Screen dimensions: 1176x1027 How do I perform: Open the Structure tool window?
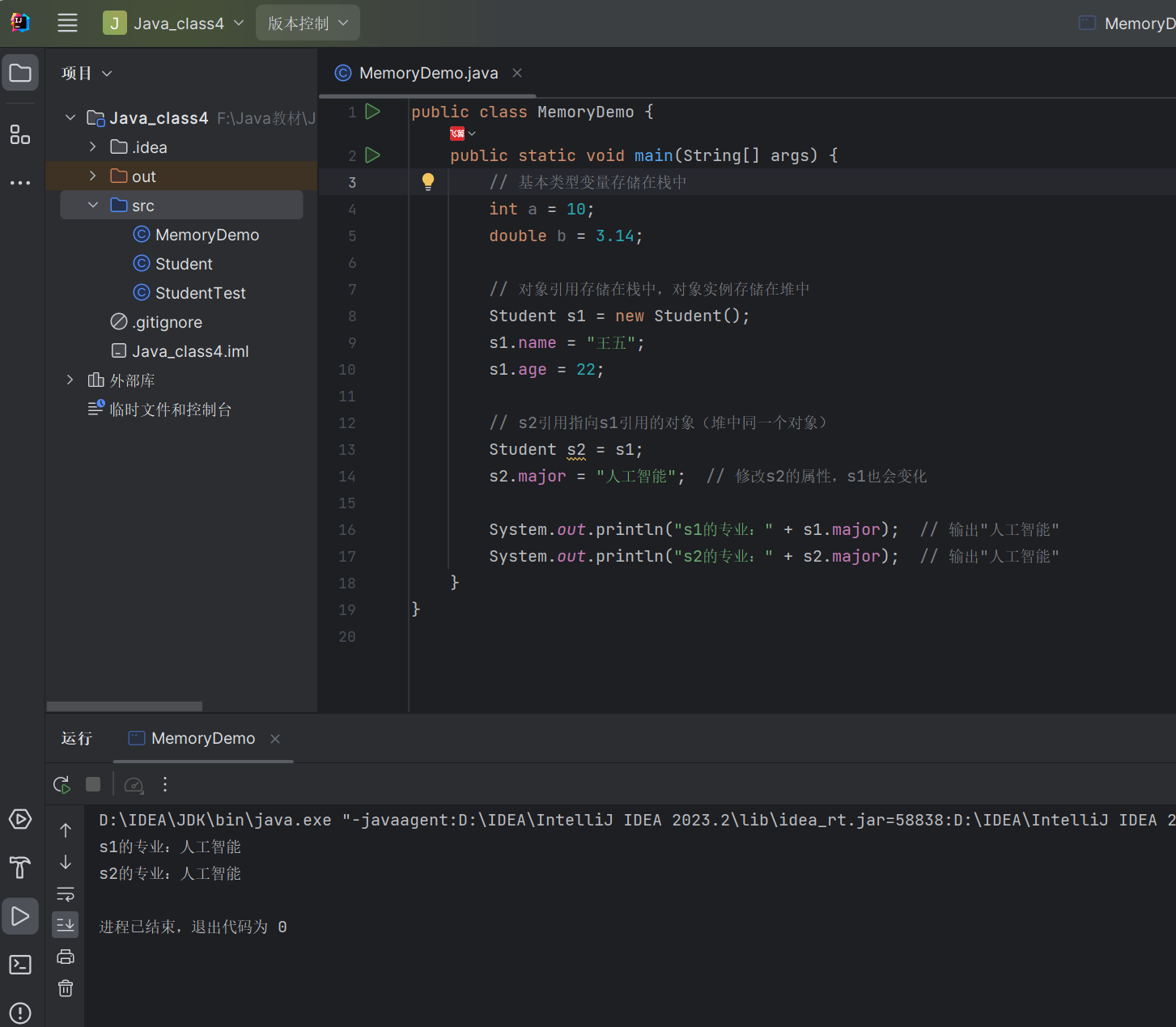(x=20, y=134)
